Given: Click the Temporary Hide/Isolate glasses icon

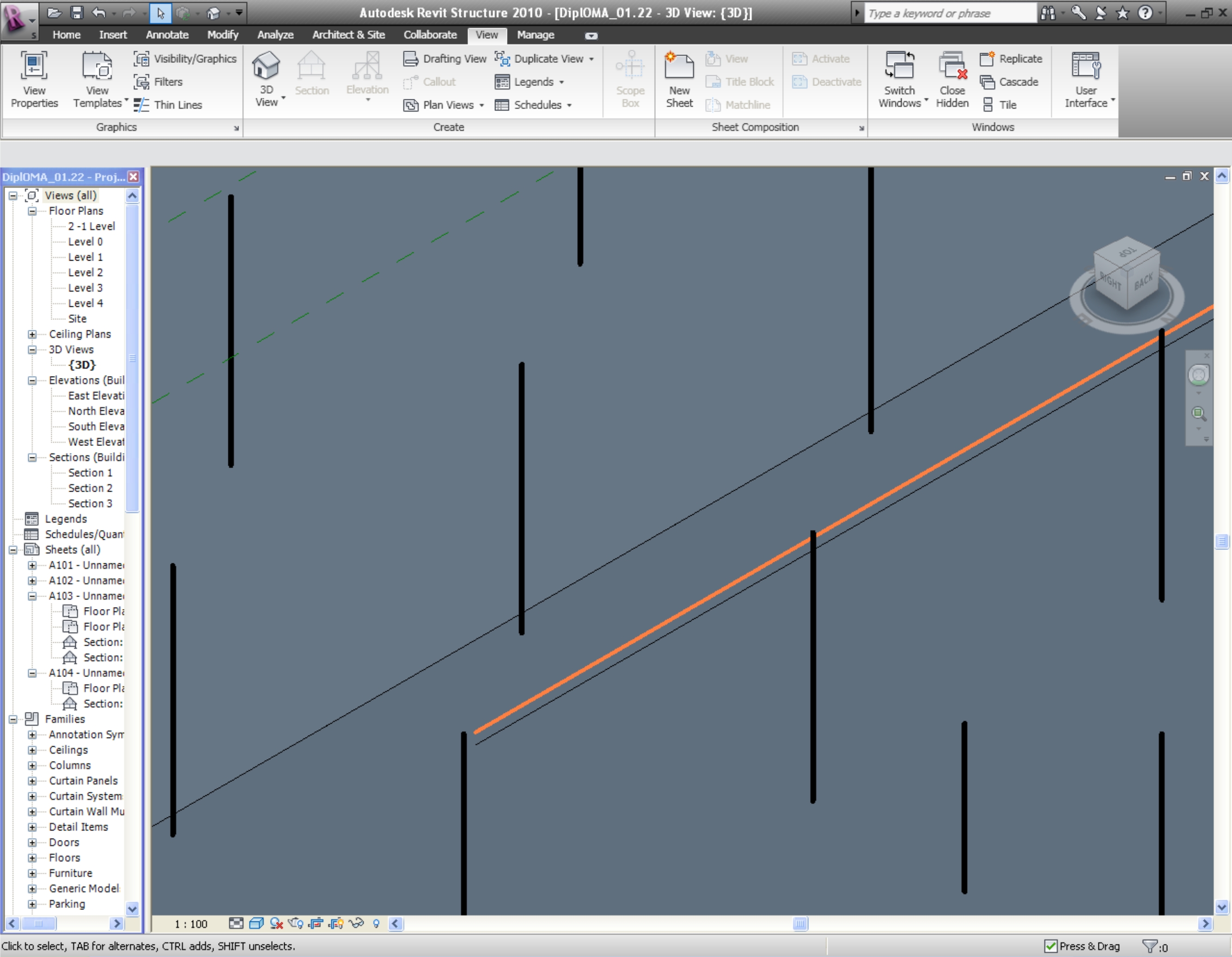Looking at the screenshot, I should click(356, 924).
